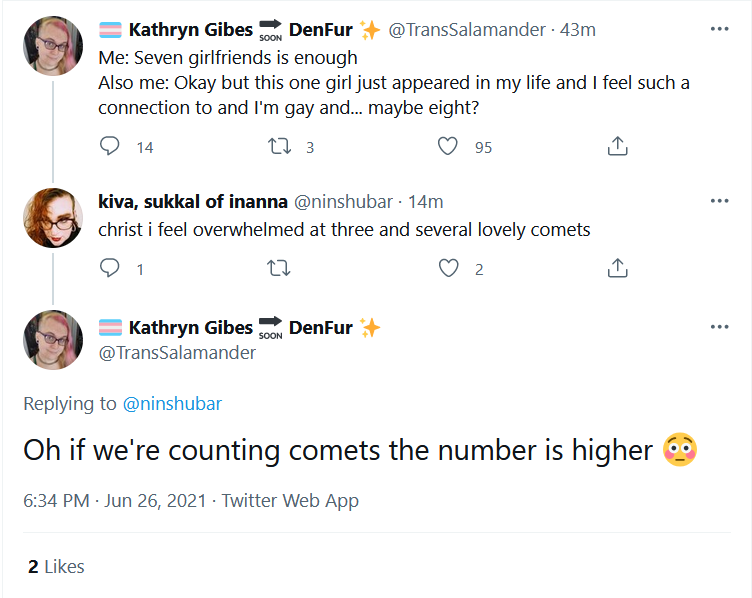
Task: Open kiva, sukkal of inanna profile name
Action: coord(193,202)
